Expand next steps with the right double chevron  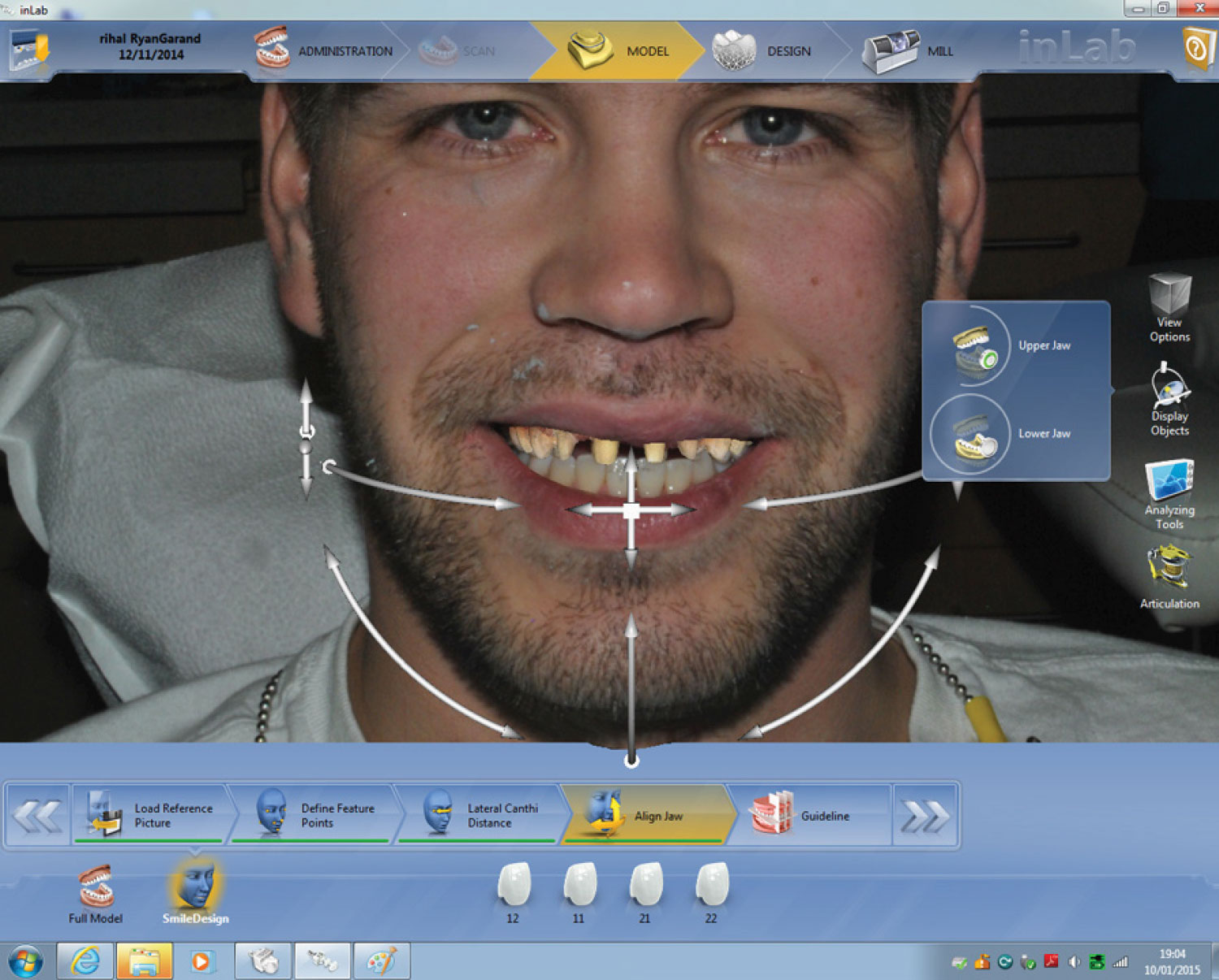click(x=926, y=816)
